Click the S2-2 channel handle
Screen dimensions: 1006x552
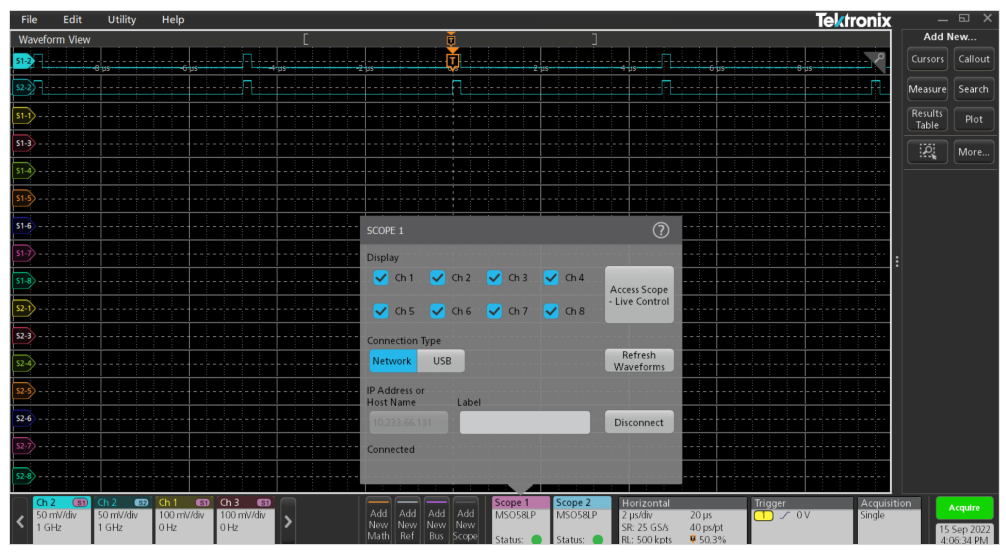(x=24, y=87)
